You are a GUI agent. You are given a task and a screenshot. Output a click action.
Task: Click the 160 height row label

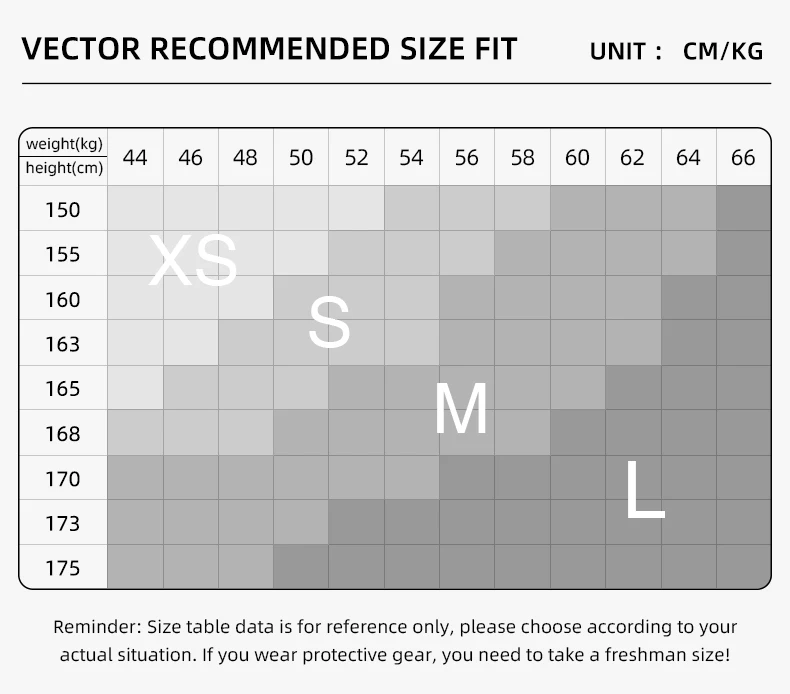[x=63, y=299]
